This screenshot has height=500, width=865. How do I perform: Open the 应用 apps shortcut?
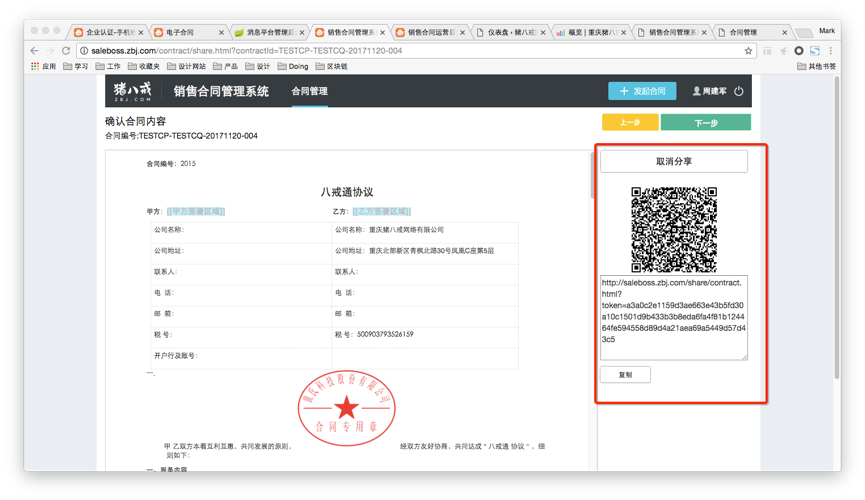(43, 66)
